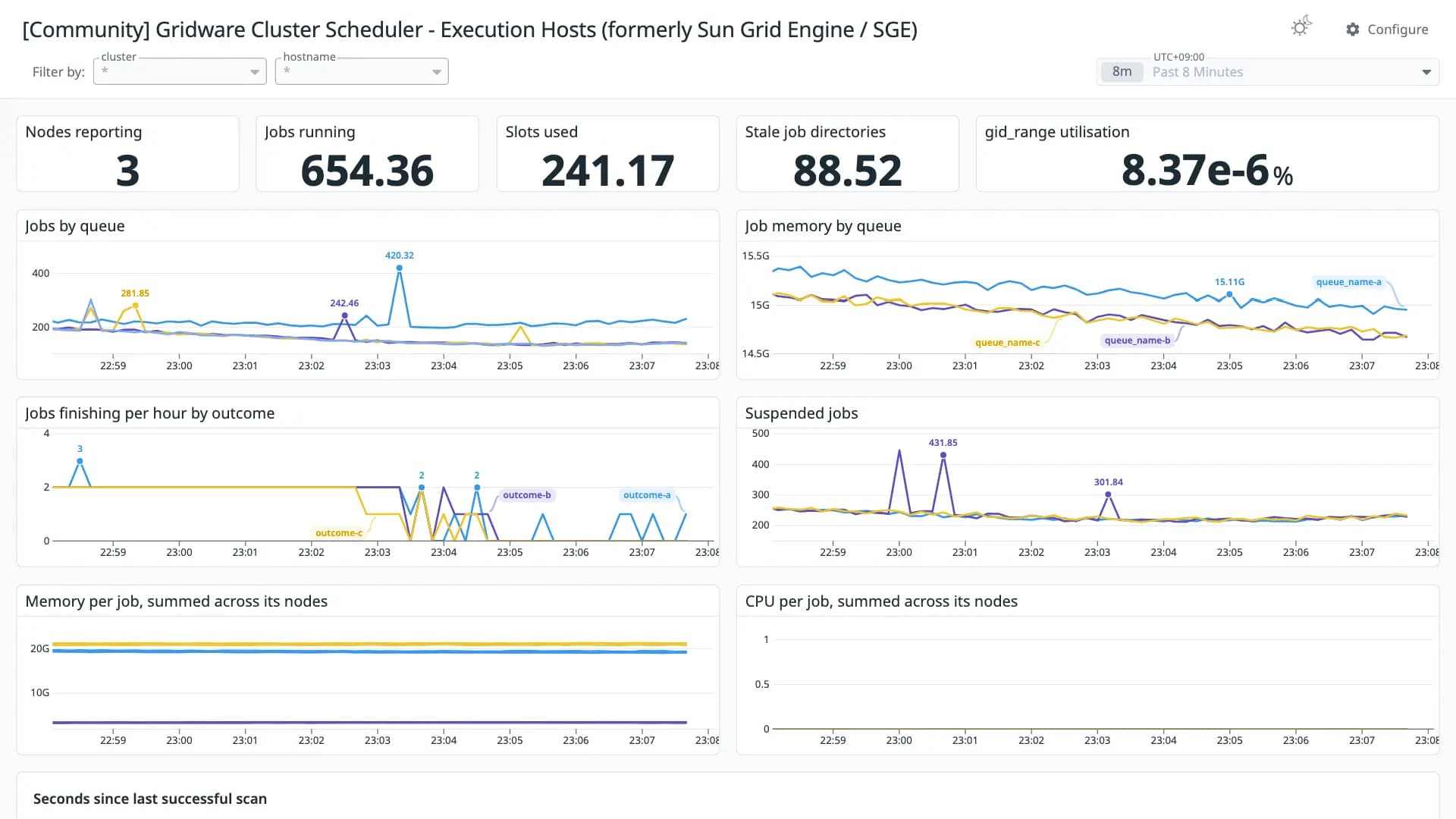Image resolution: width=1456 pixels, height=819 pixels.
Task: Click the peak marker labeled 3 in Jobs finishing chart
Action: click(80, 461)
